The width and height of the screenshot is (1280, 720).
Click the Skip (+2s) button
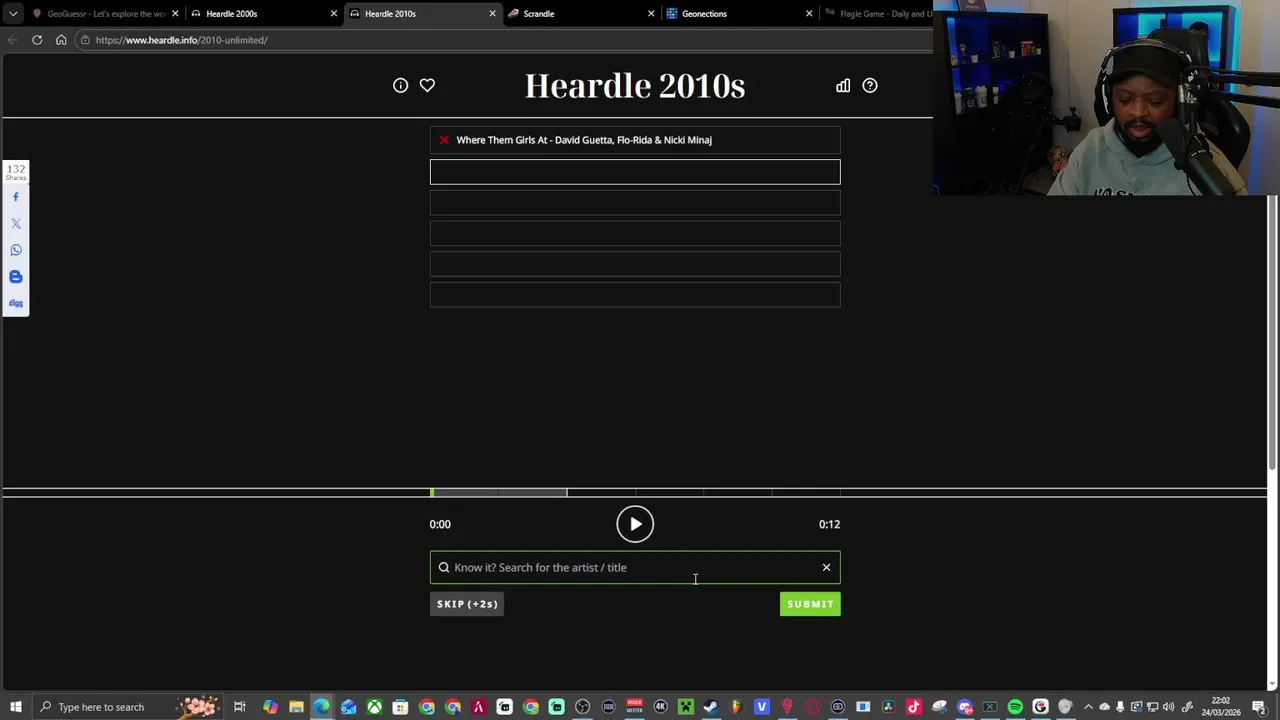467,604
